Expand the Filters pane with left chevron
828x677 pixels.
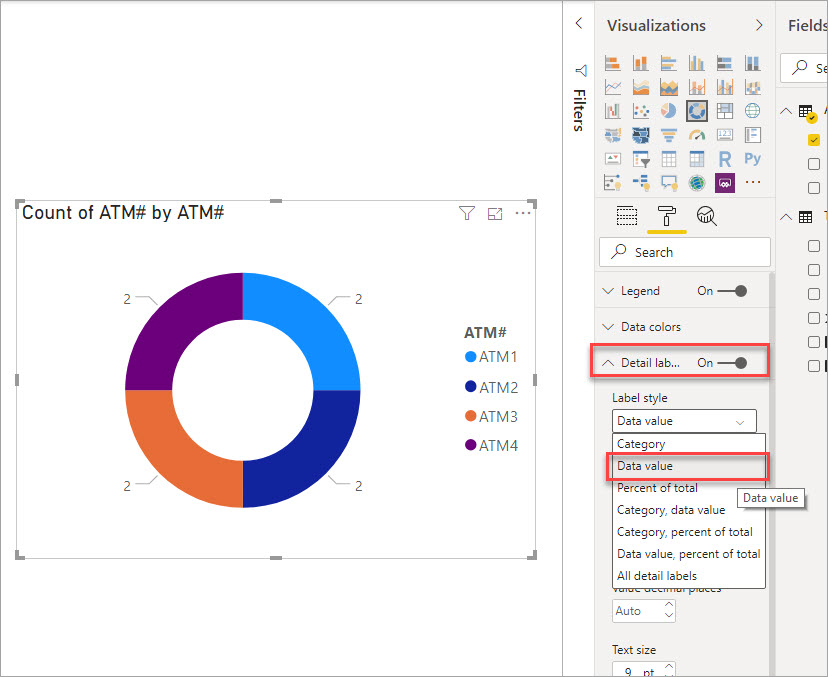[x=579, y=23]
